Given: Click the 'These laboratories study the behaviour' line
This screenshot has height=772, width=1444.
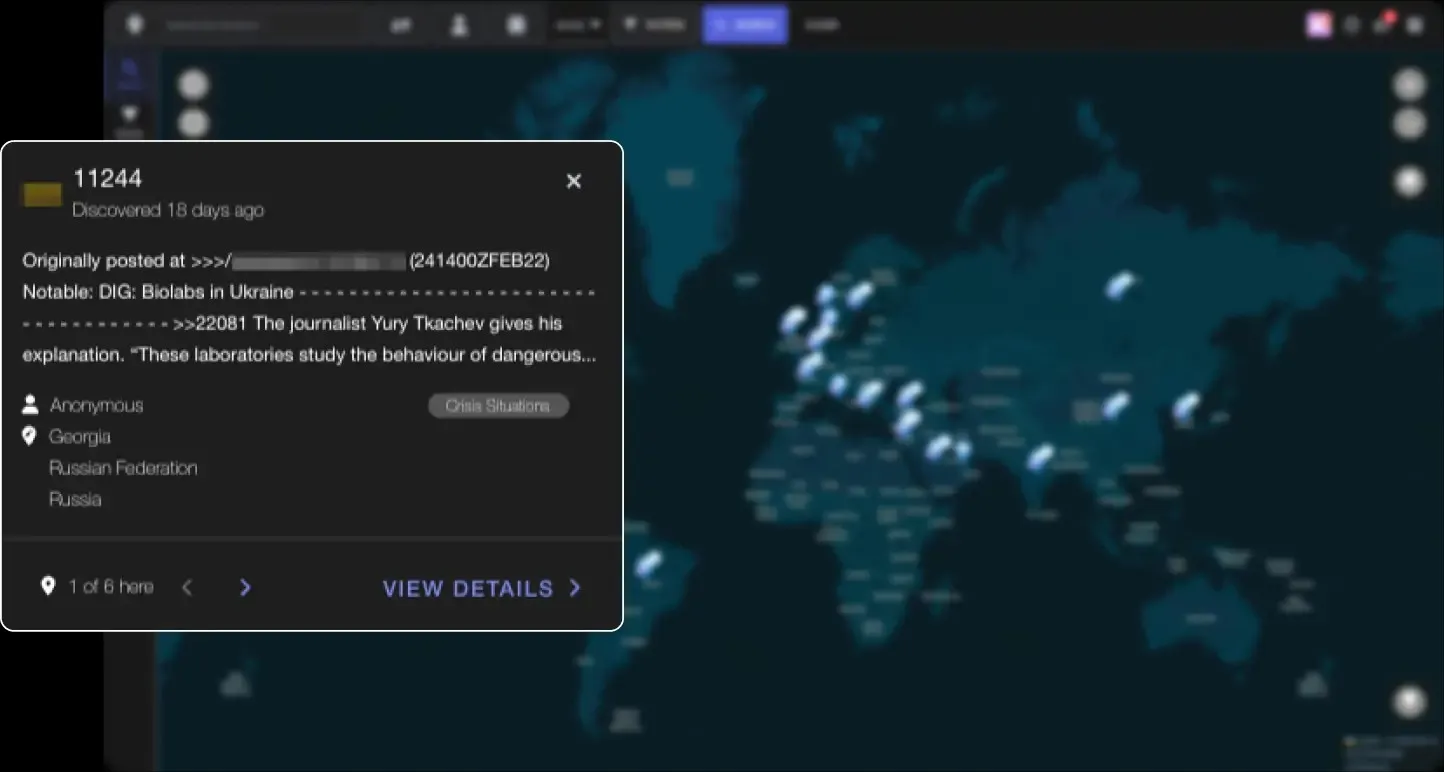Looking at the screenshot, I should click(x=310, y=355).
